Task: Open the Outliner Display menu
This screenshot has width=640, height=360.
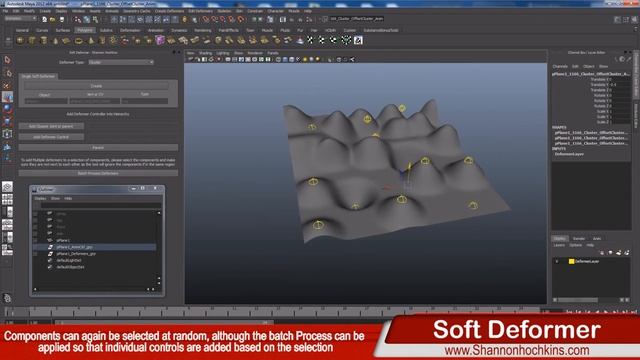Action: point(40,198)
